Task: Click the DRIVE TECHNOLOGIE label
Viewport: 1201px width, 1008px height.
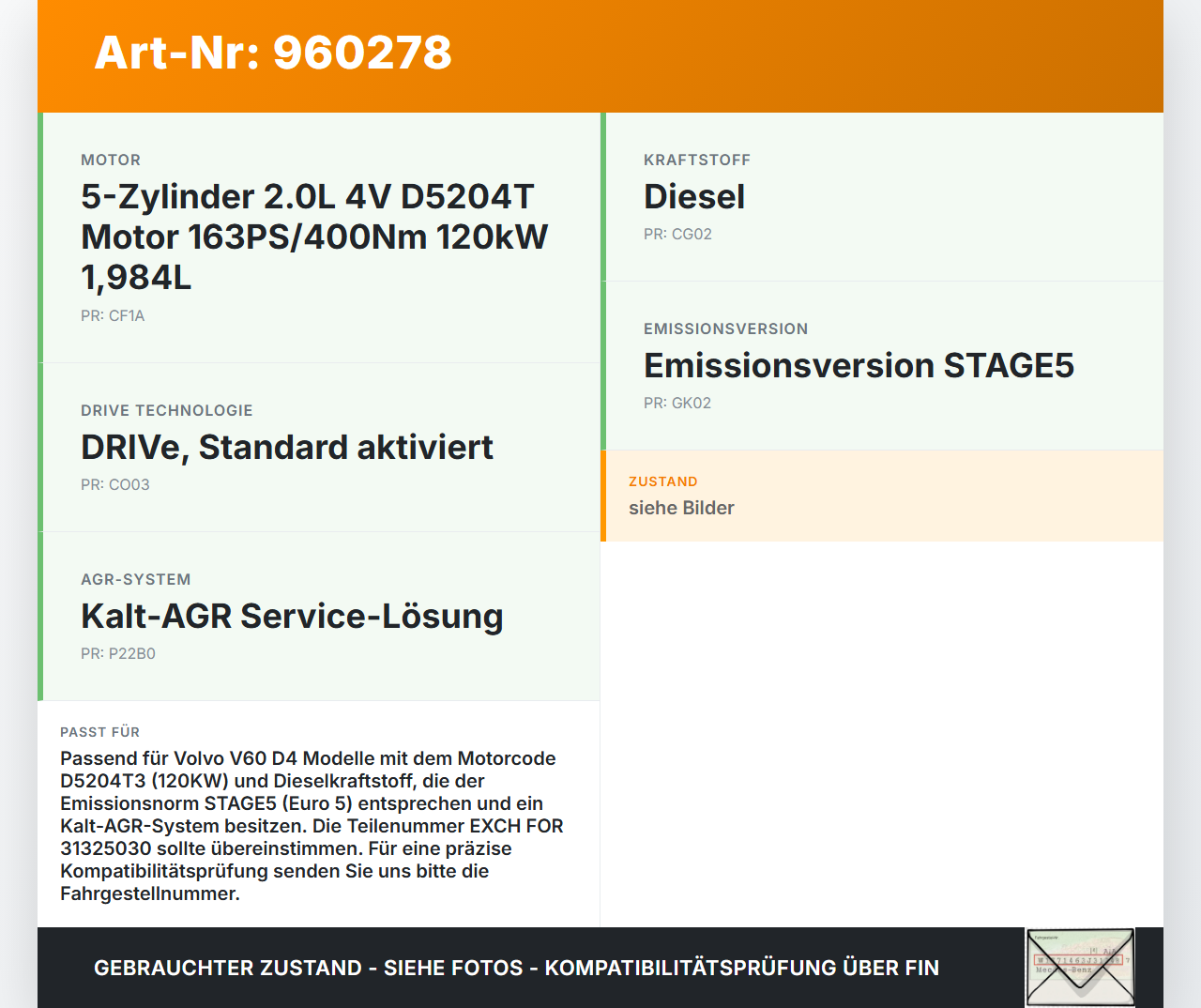Action: [167, 411]
